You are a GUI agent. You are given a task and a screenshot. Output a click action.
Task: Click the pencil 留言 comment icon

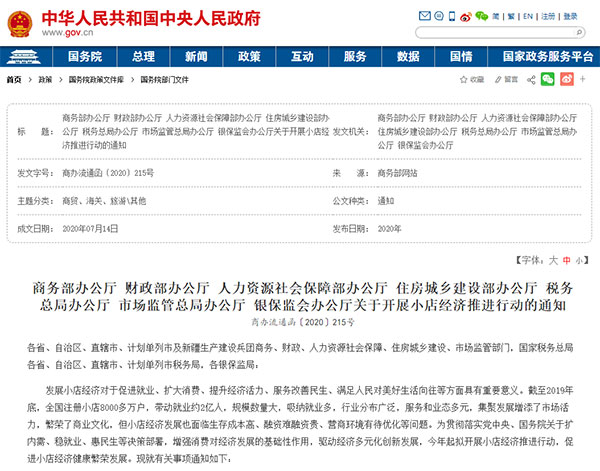pyautogui.click(x=506, y=80)
